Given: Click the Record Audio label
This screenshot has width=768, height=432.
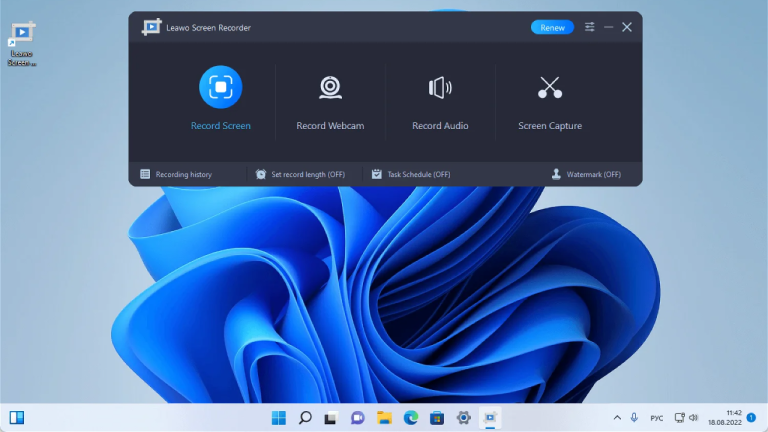Looking at the screenshot, I should click(x=440, y=126).
